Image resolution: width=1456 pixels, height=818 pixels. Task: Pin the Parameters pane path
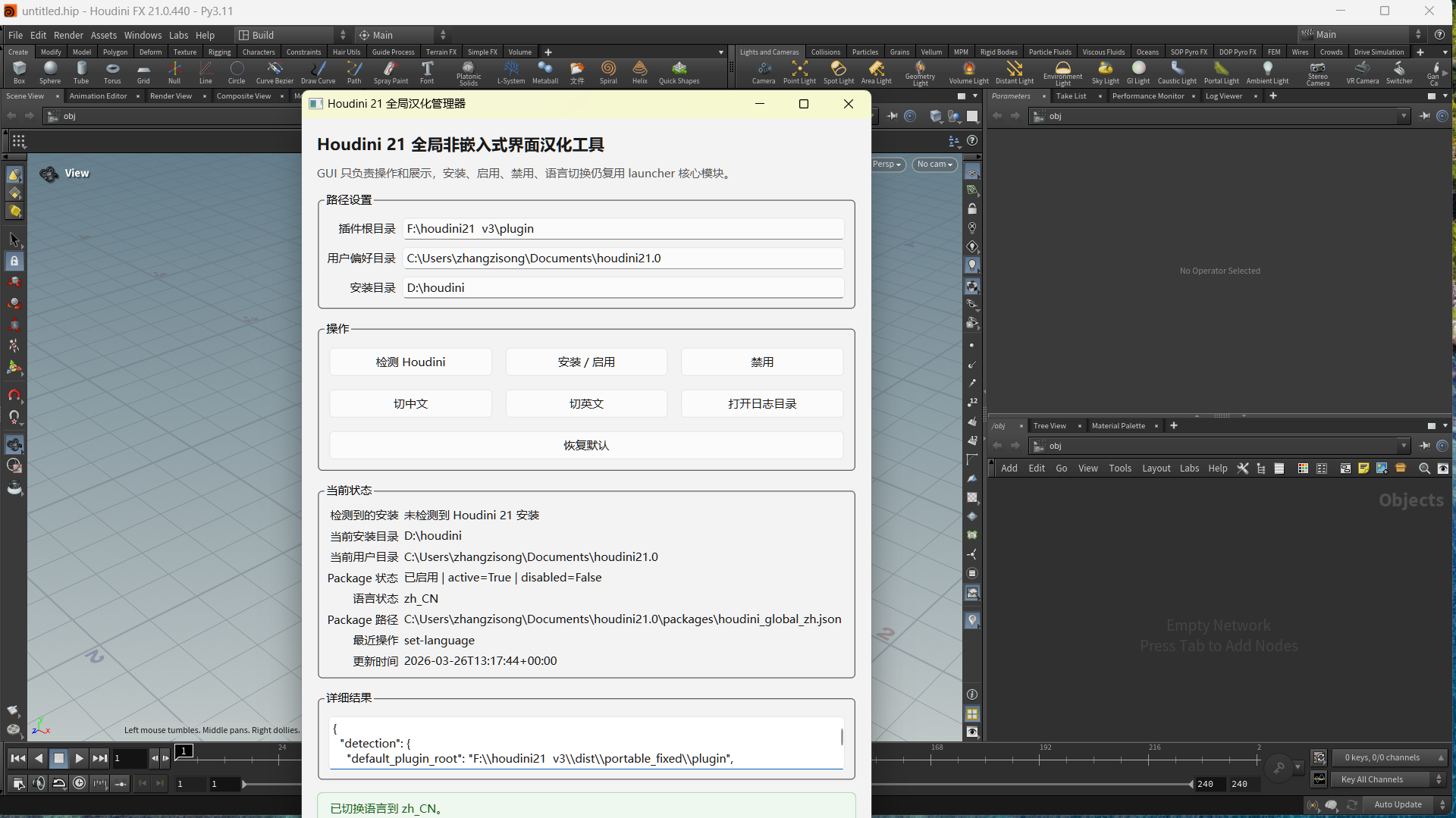point(1425,116)
